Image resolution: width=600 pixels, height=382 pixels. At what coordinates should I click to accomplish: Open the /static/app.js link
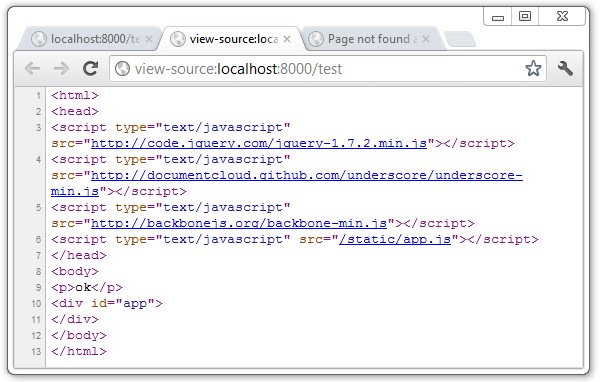pos(395,239)
